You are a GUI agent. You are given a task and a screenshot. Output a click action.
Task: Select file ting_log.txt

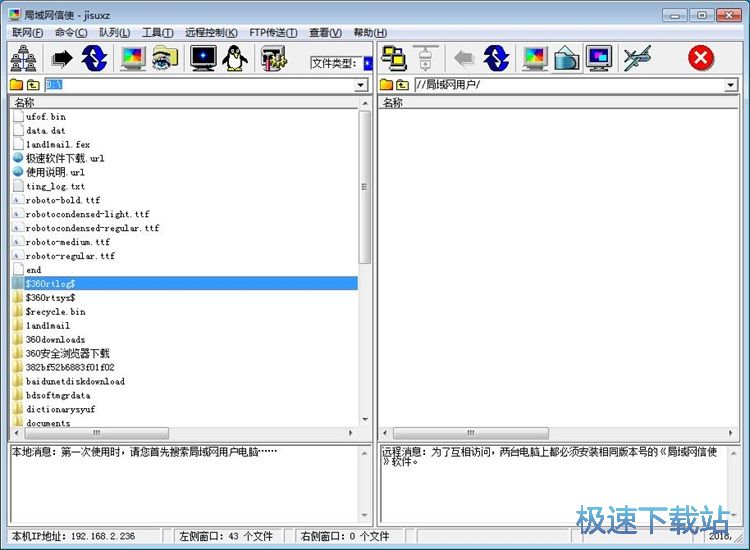(x=55, y=187)
